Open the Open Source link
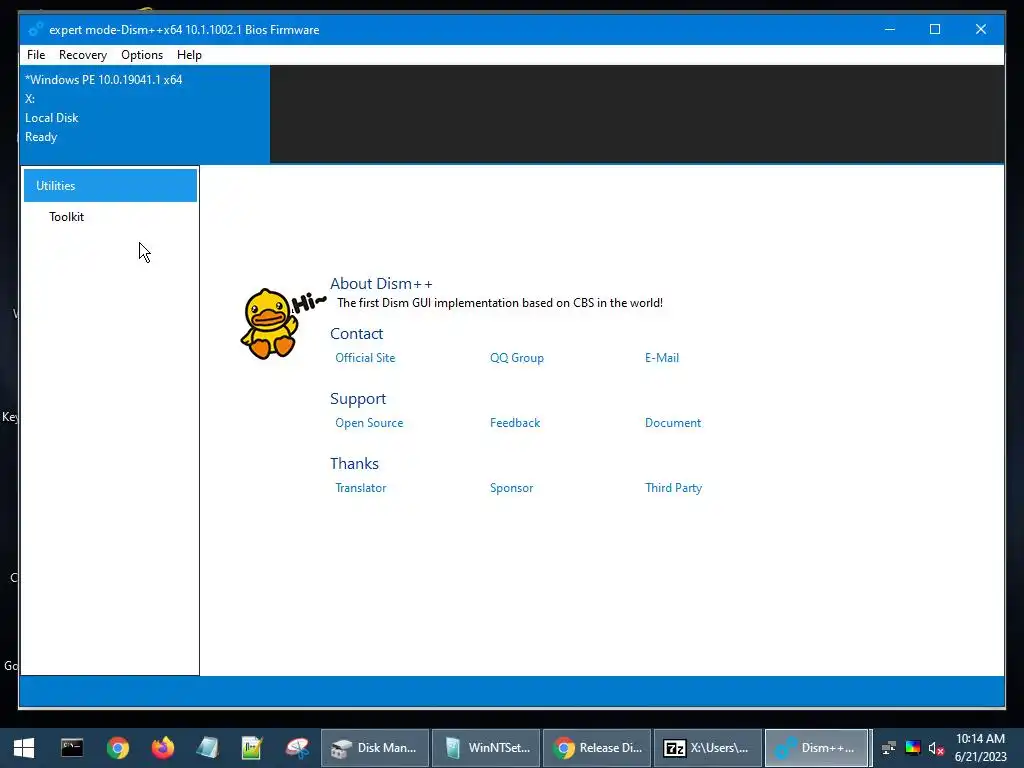The height and width of the screenshot is (768, 1024). coord(369,423)
